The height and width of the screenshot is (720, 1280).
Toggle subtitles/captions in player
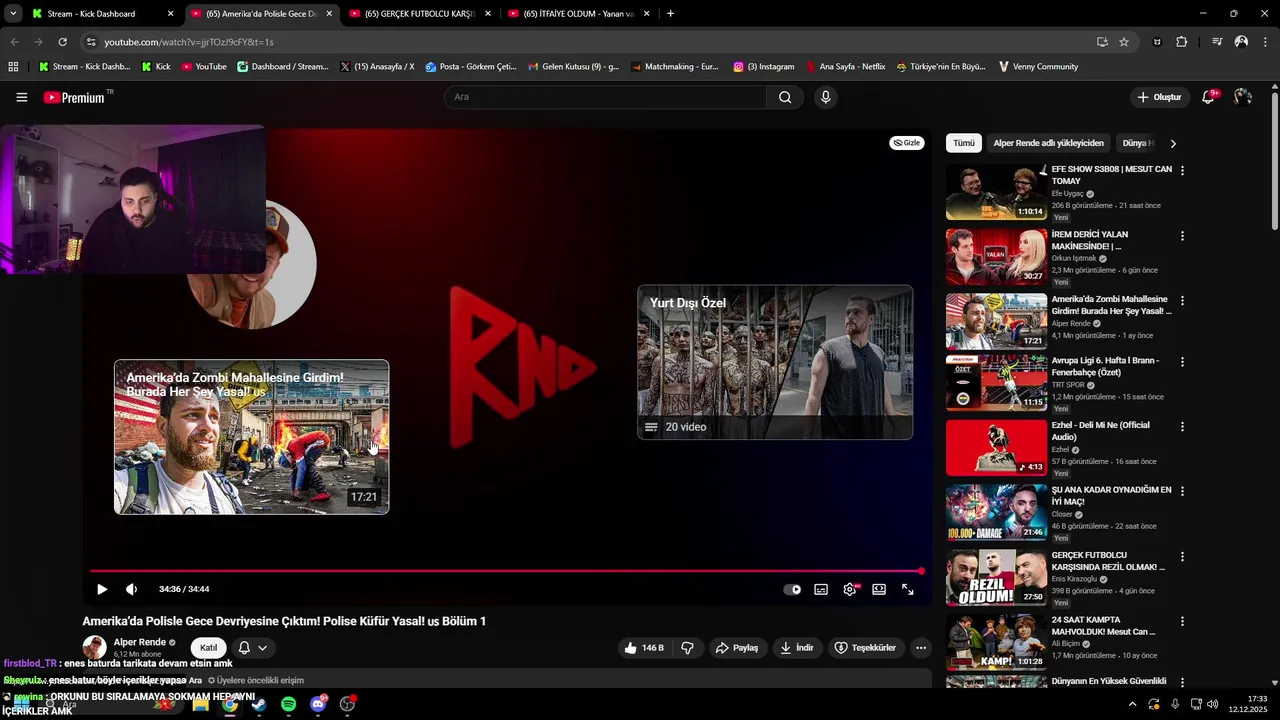coord(821,589)
